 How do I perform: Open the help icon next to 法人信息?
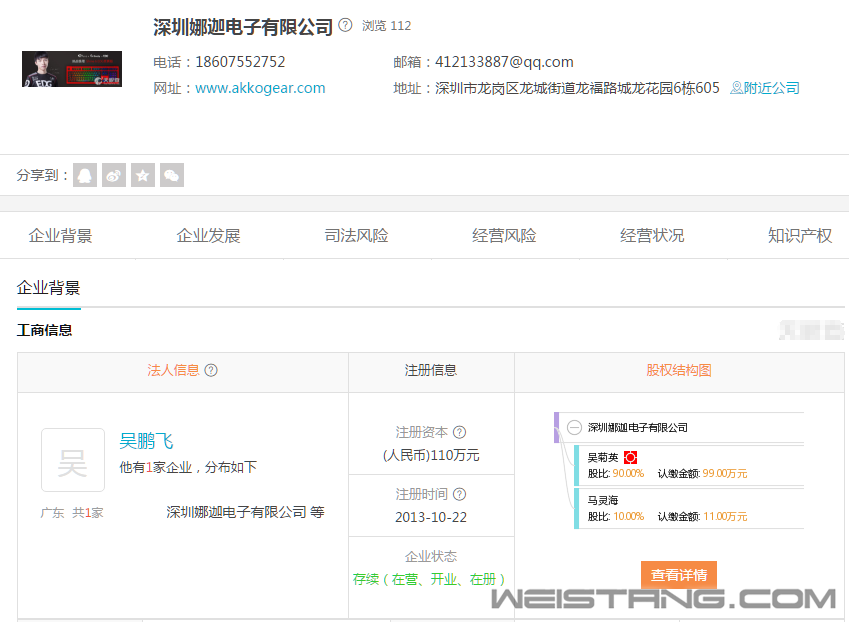pyautogui.click(x=211, y=370)
